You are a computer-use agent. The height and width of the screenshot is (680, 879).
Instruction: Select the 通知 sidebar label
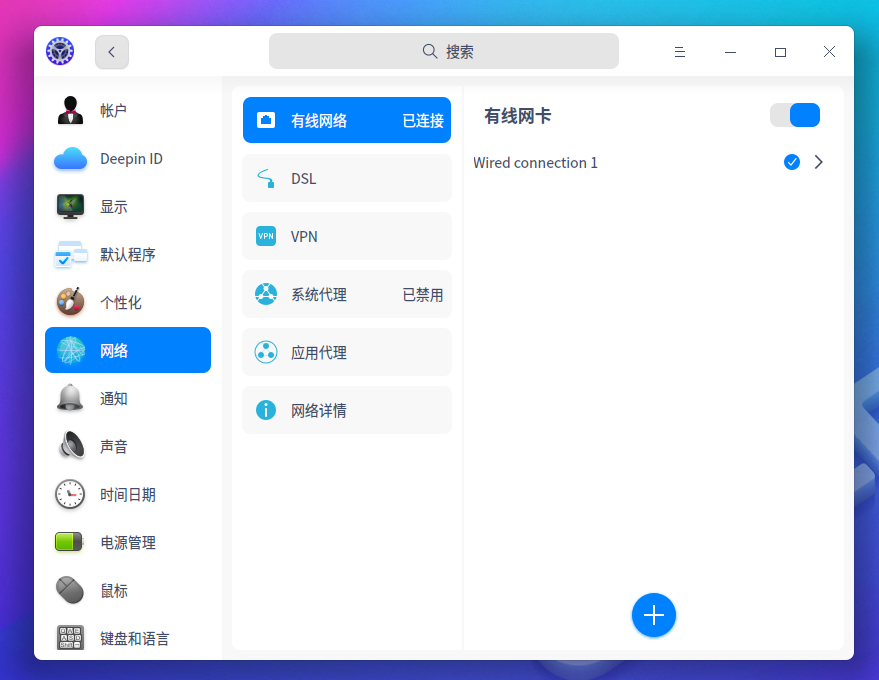pyautogui.click(x=114, y=399)
